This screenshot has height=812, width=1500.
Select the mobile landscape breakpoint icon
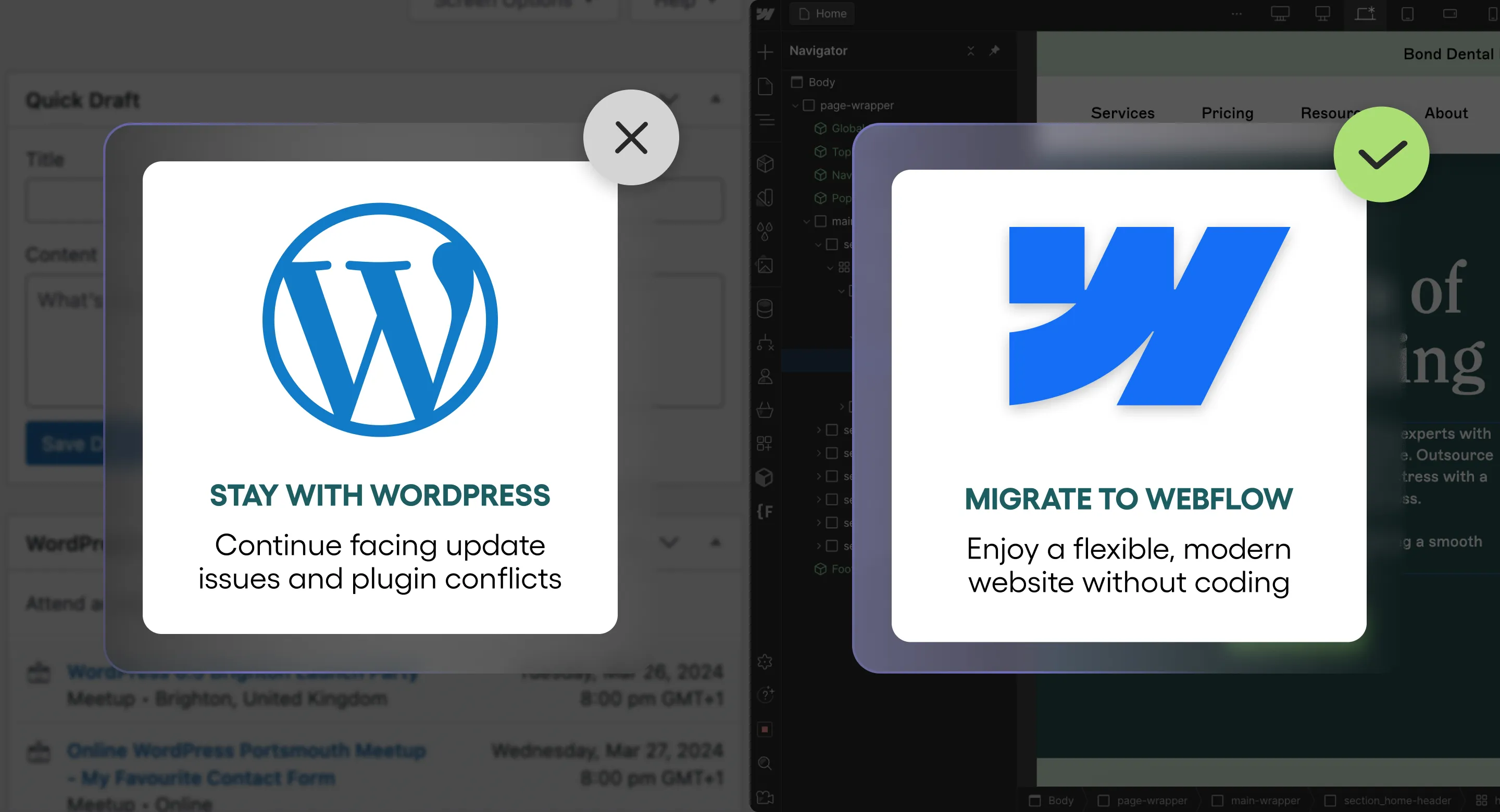click(1450, 14)
